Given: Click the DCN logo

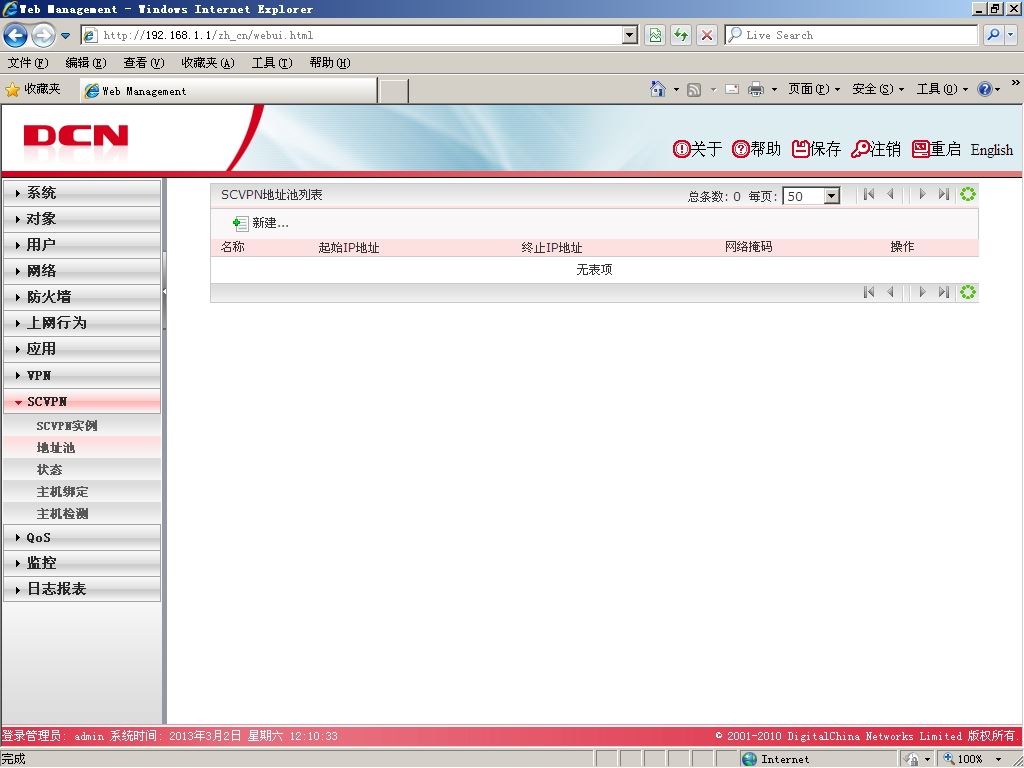Looking at the screenshot, I should pos(76,137).
